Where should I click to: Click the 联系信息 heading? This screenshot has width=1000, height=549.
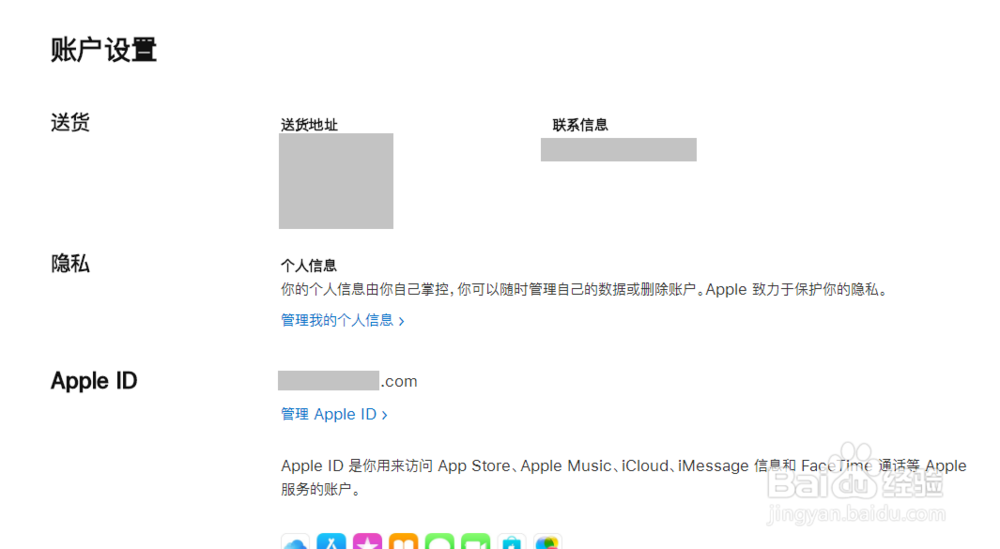[x=580, y=125]
